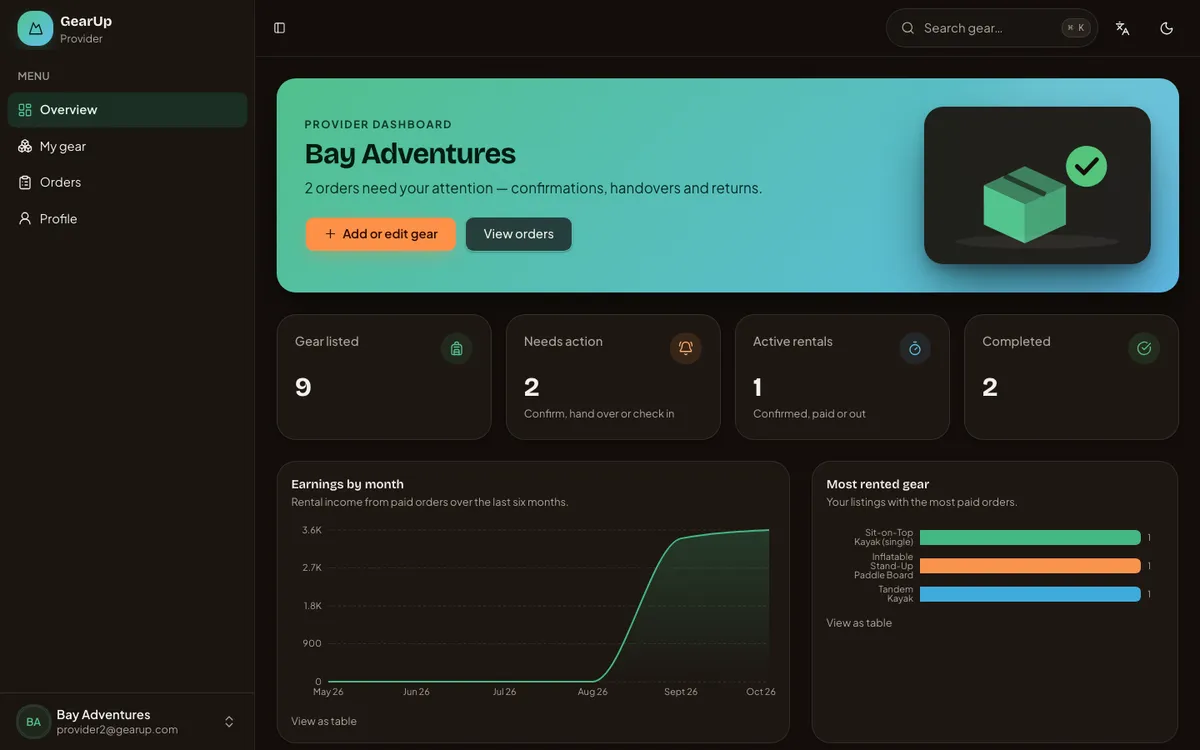The image size is (1200, 750).
Task: Open Profile in the sidebar menu
Action: coord(127,218)
